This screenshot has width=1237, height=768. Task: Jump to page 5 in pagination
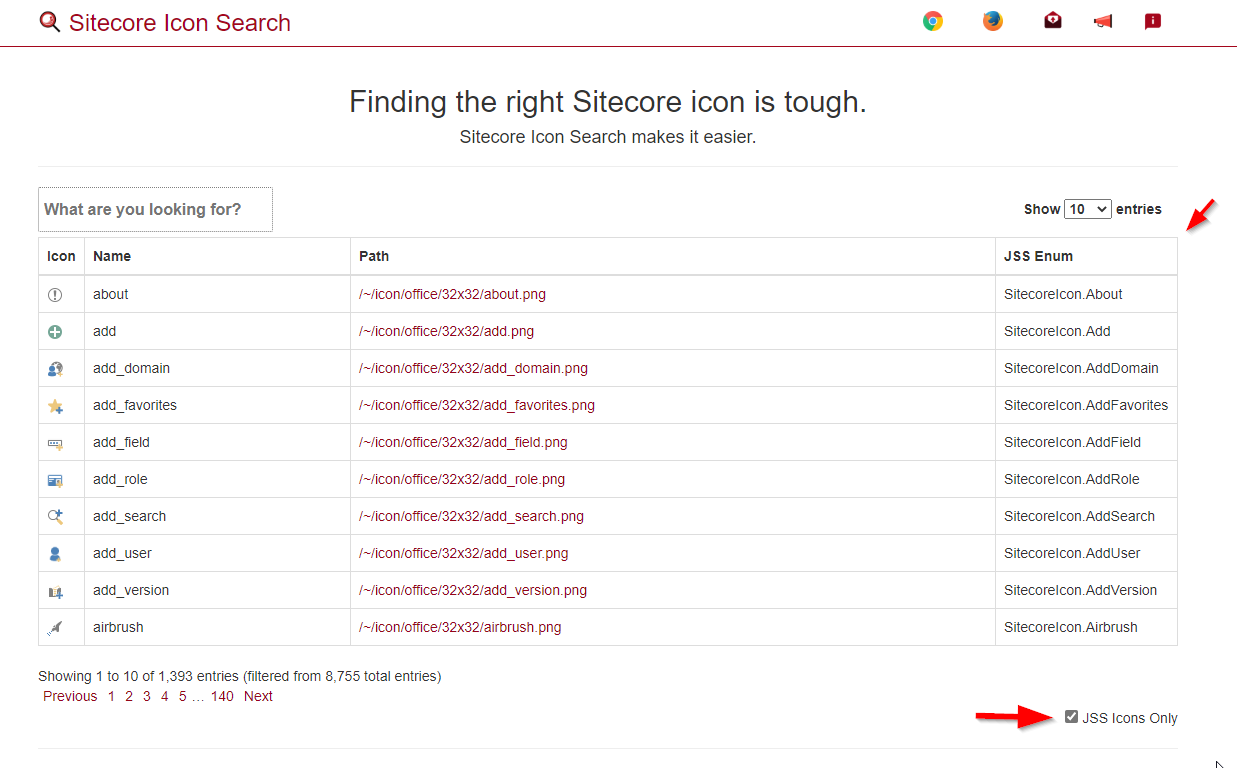(183, 696)
